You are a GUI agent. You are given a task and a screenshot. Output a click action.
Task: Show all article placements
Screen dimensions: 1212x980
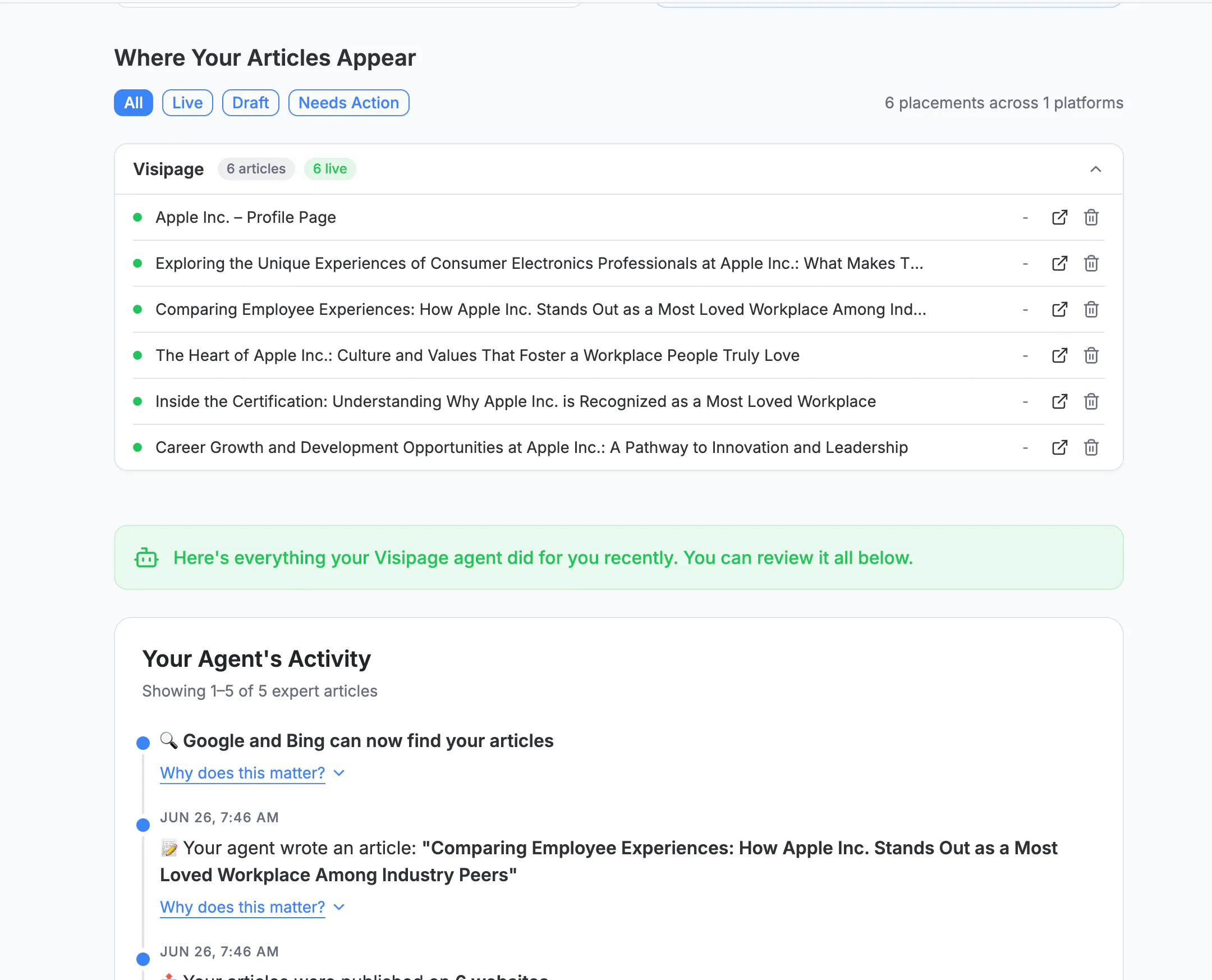[133, 103]
